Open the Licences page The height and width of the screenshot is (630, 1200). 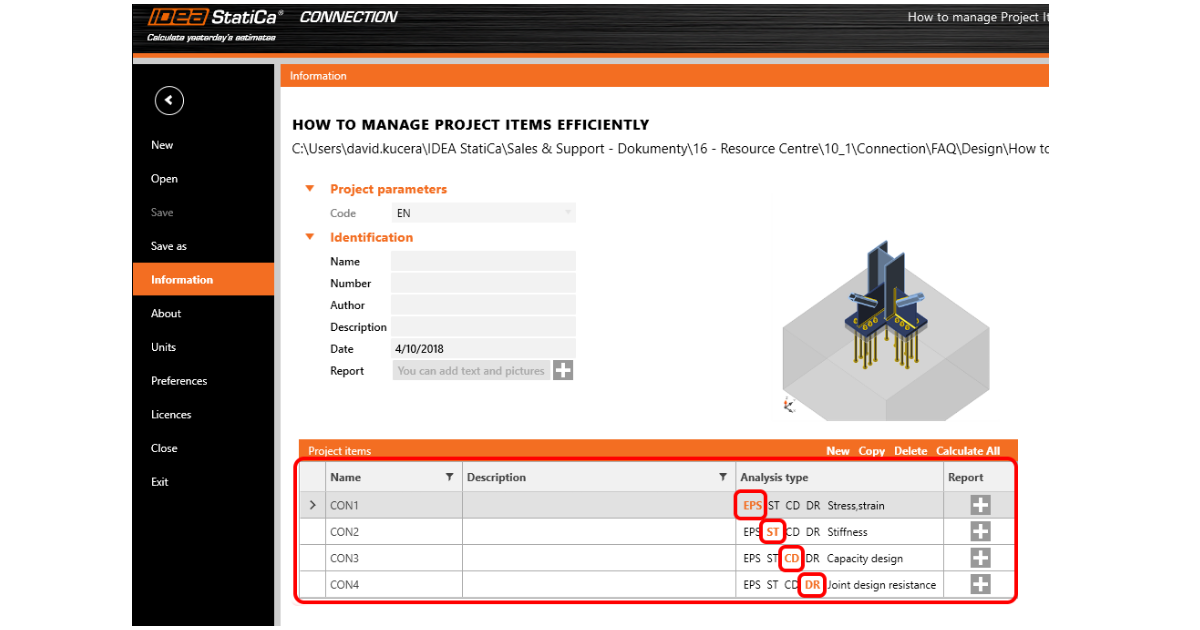171,414
